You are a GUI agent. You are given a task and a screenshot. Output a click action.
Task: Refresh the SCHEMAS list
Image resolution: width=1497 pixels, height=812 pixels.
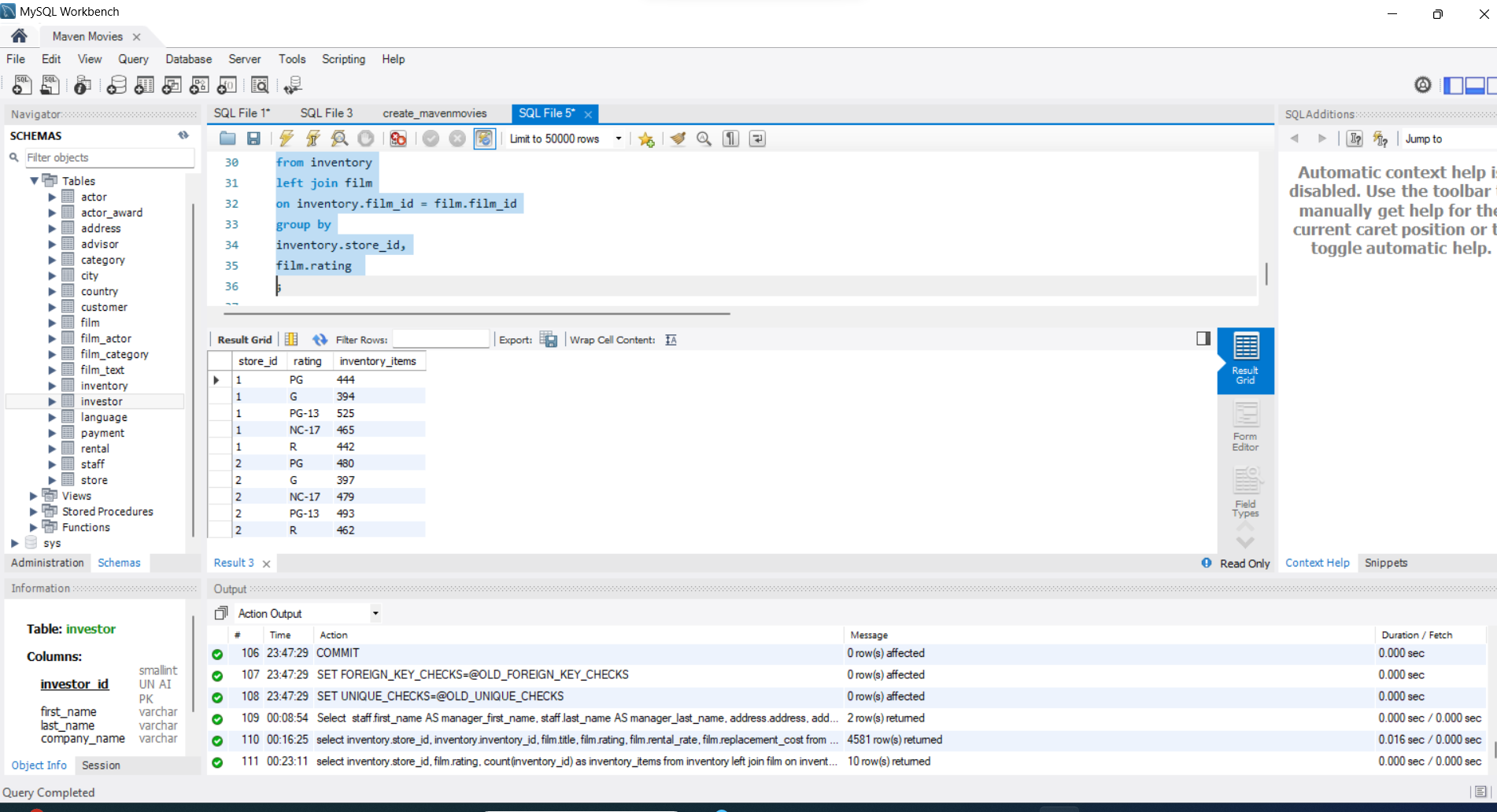point(183,135)
